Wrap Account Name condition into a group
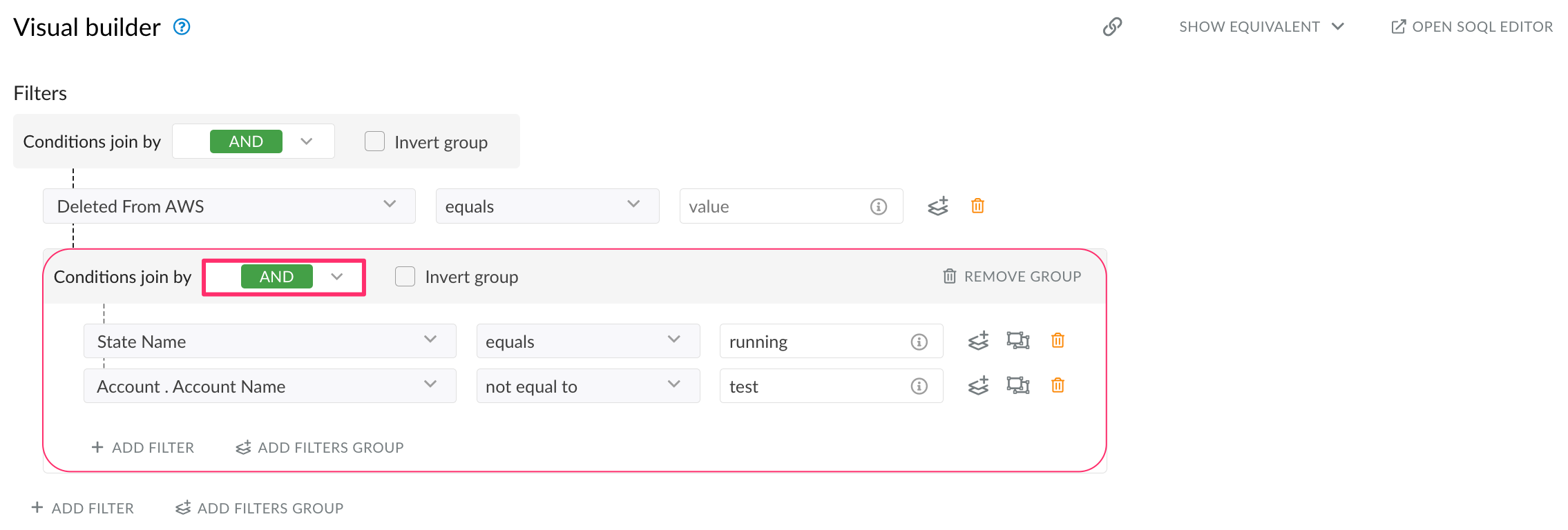Screen dimensions: 1568x530 [1017, 385]
